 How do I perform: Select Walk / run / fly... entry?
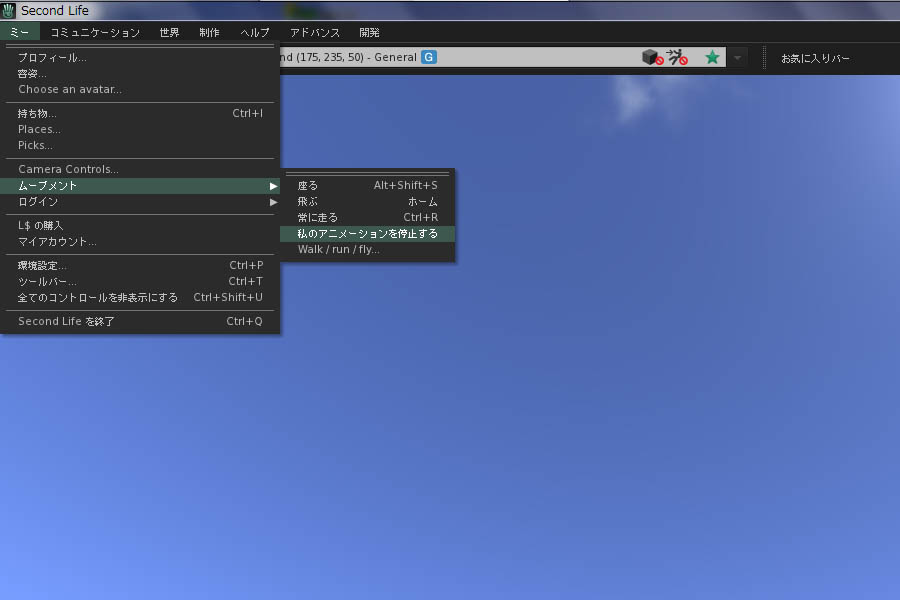(367, 250)
